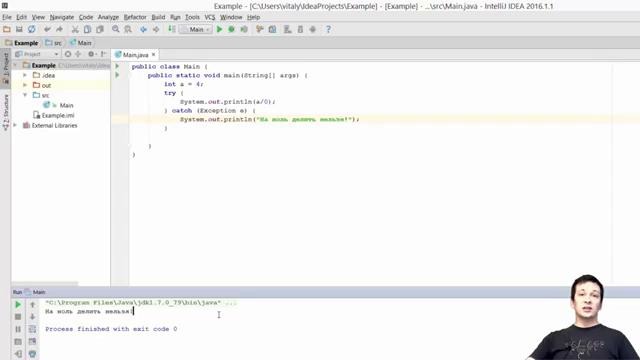640x360 pixels.
Task: Click the java path line in console
Action: click(x=141, y=303)
